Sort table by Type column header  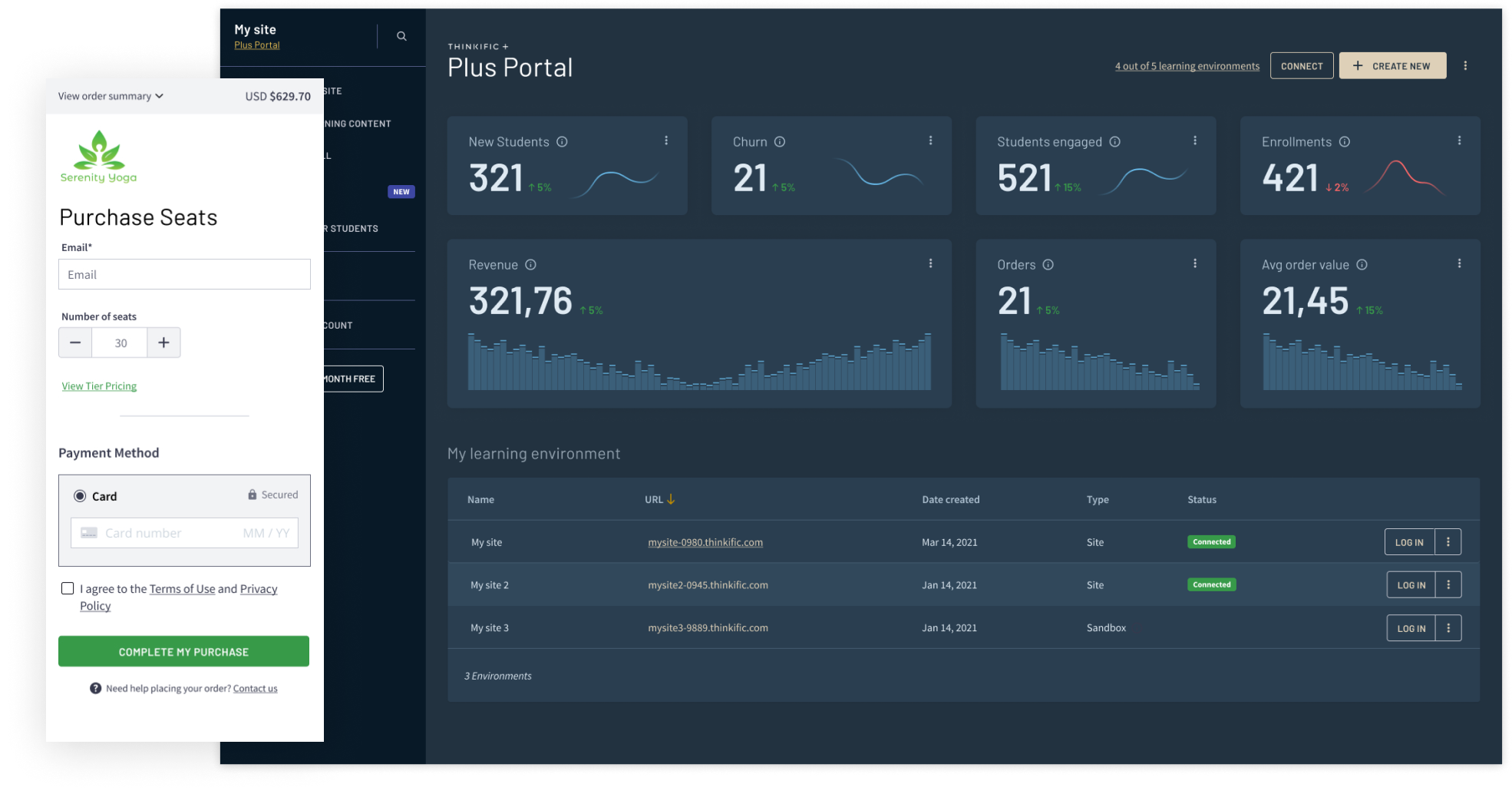tap(1098, 499)
